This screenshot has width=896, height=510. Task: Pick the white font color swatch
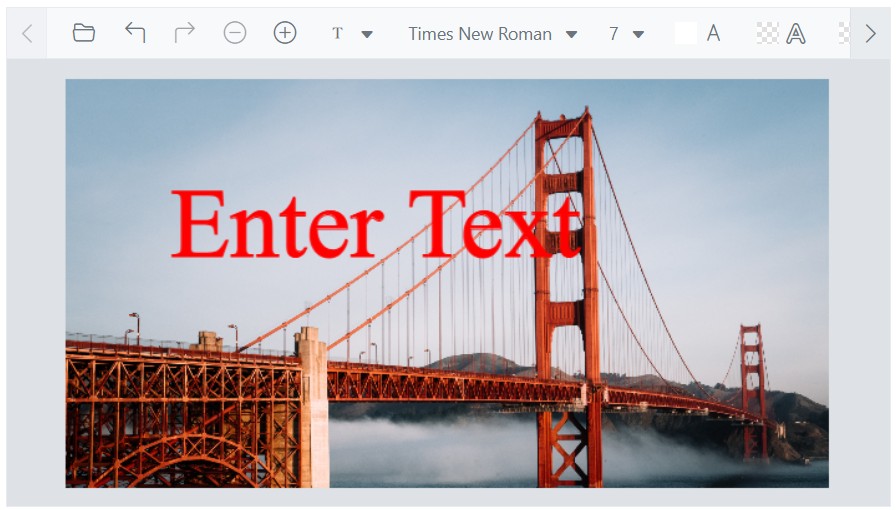pos(685,33)
